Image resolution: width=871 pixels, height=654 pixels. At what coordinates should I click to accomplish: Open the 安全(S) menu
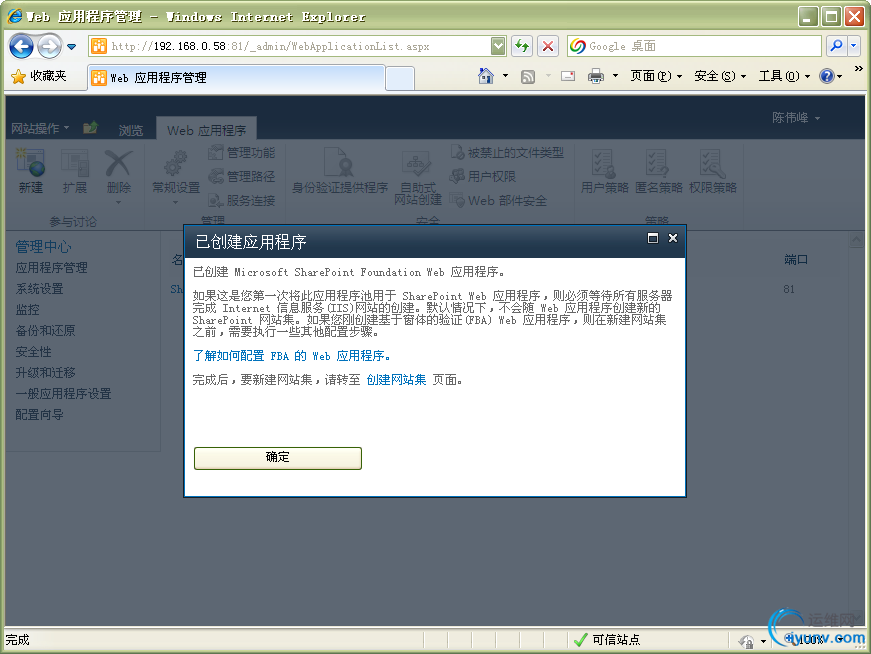click(720, 76)
